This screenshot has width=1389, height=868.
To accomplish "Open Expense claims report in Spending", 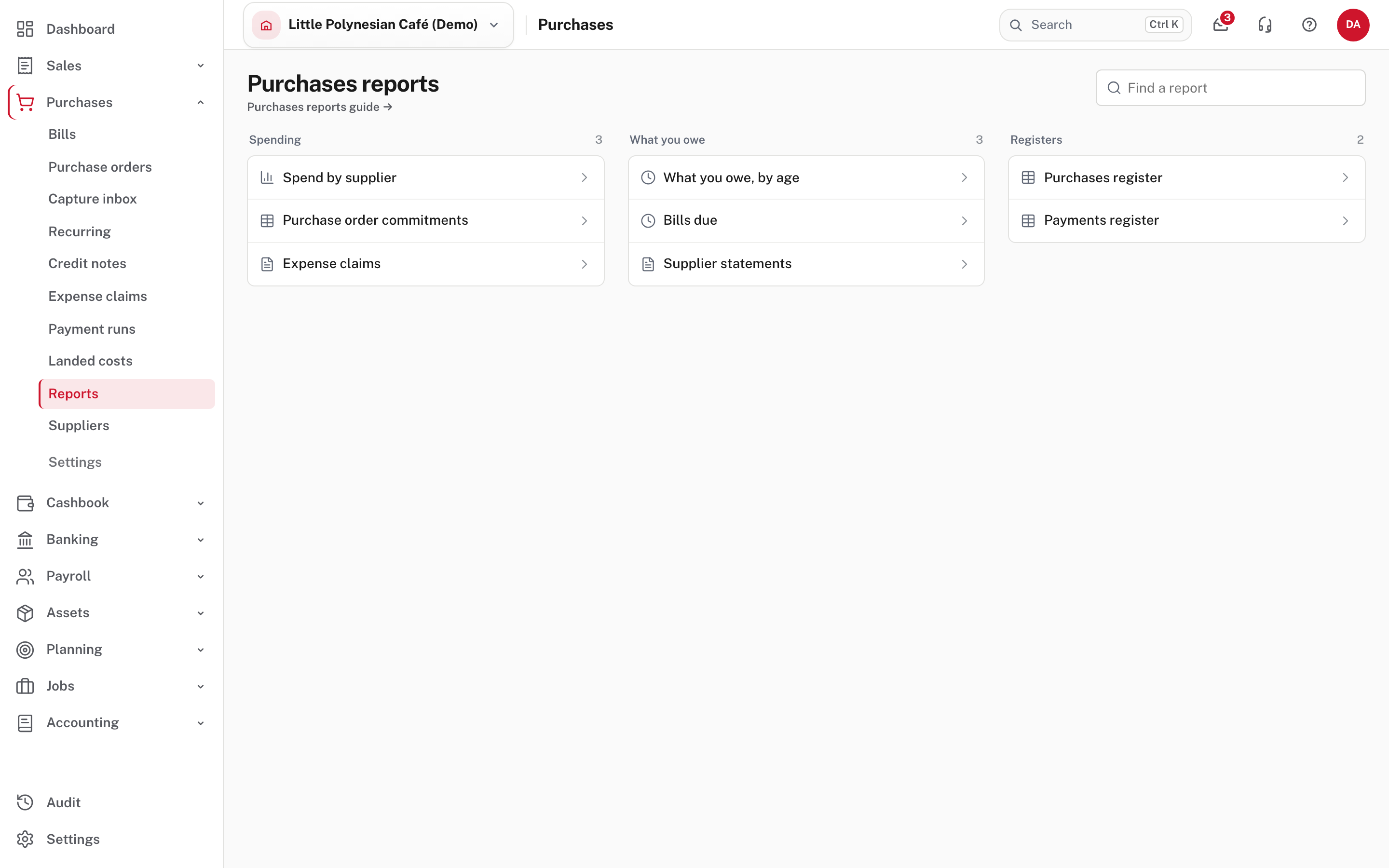I will click(425, 264).
